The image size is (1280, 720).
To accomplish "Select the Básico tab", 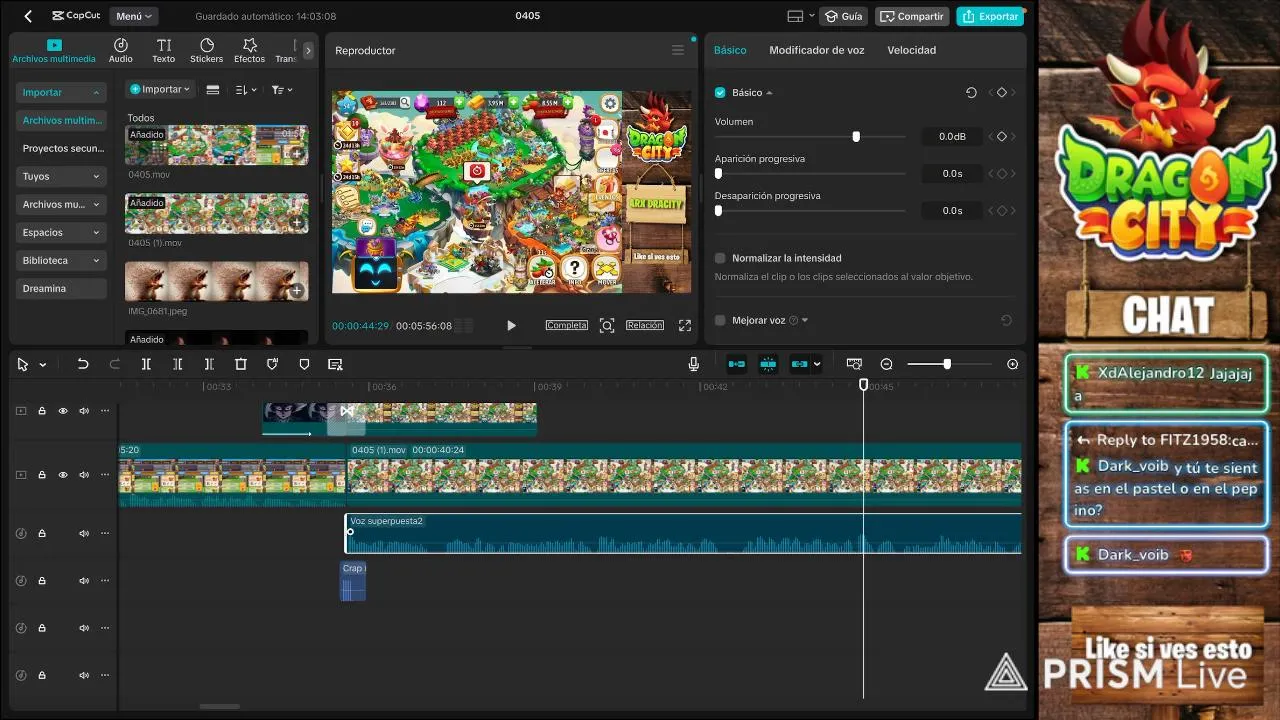I will pyautogui.click(x=730, y=50).
